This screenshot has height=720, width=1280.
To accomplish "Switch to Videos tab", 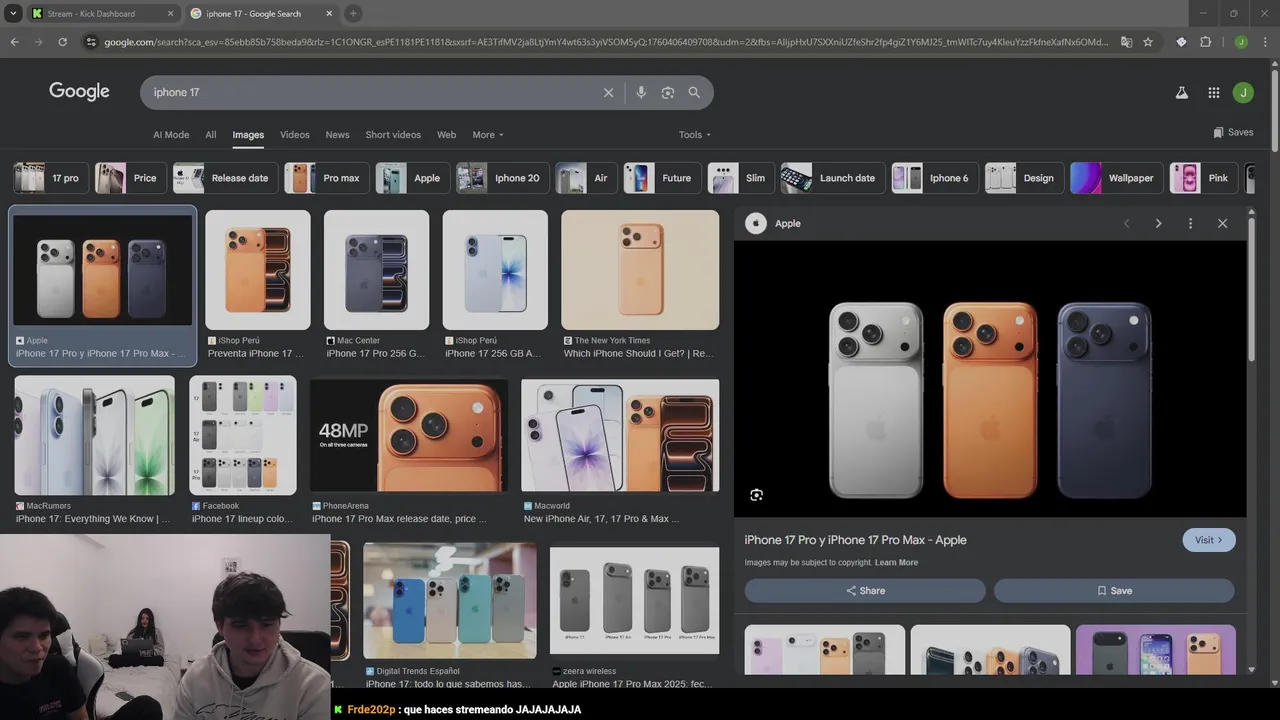I will pyautogui.click(x=295, y=135).
